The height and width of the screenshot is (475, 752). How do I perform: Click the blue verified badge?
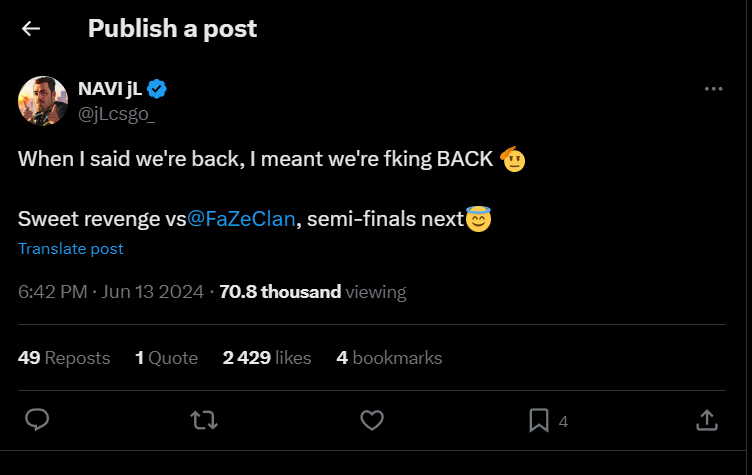[x=157, y=90]
